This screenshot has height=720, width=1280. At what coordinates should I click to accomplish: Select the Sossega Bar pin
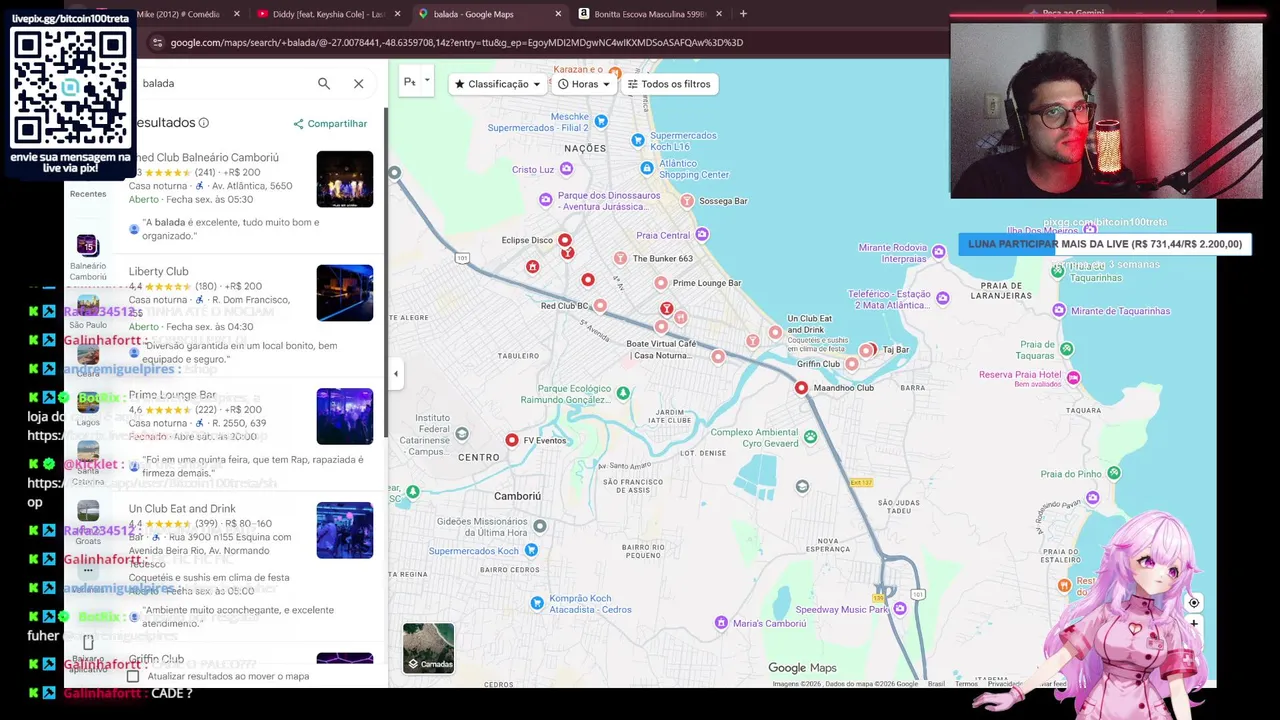(x=687, y=201)
